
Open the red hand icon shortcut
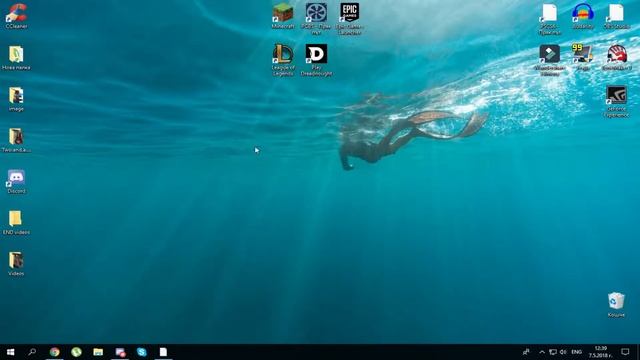tap(616, 58)
